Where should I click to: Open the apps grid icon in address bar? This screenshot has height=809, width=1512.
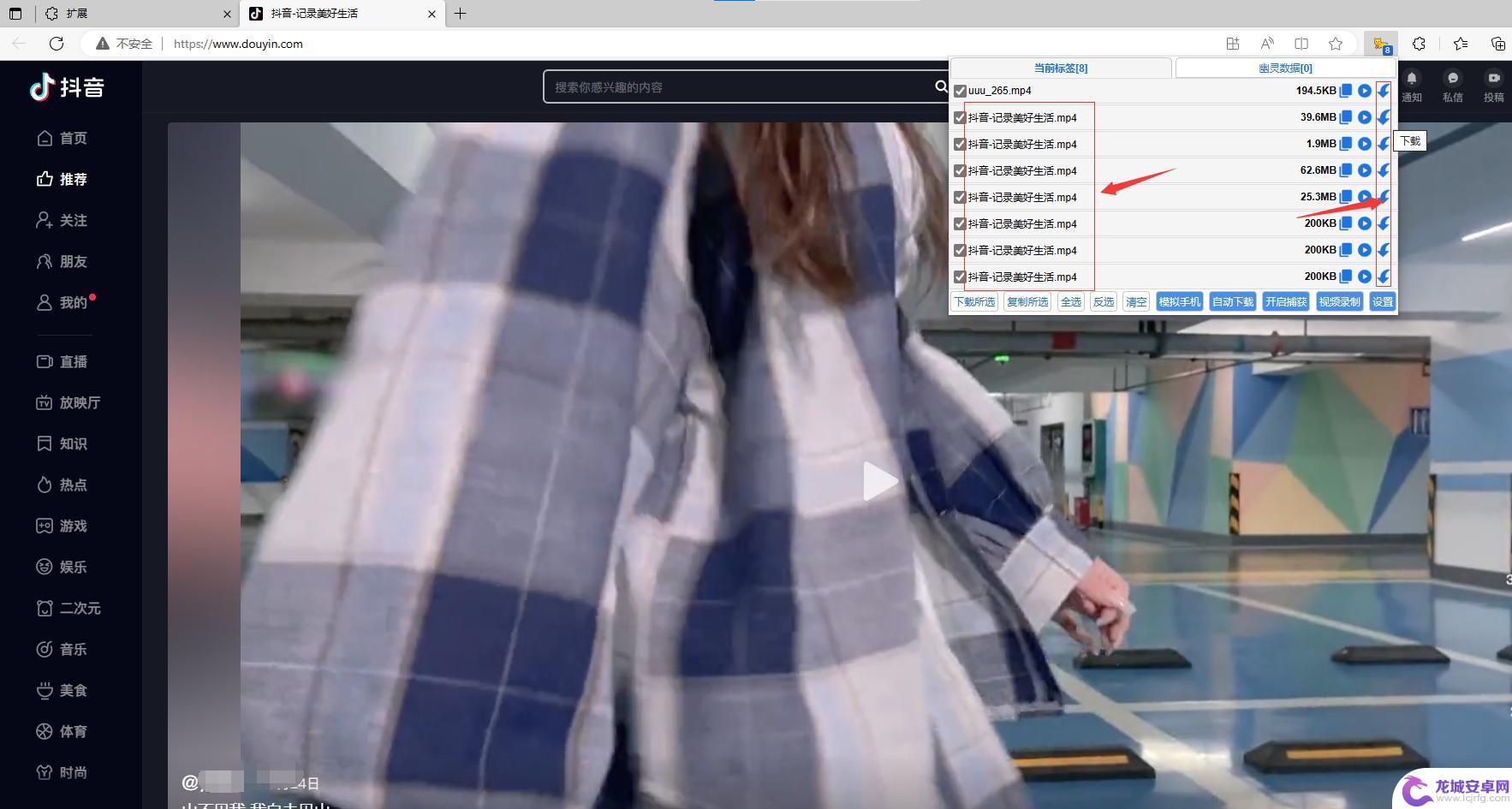pyautogui.click(x=1233, y=44)
